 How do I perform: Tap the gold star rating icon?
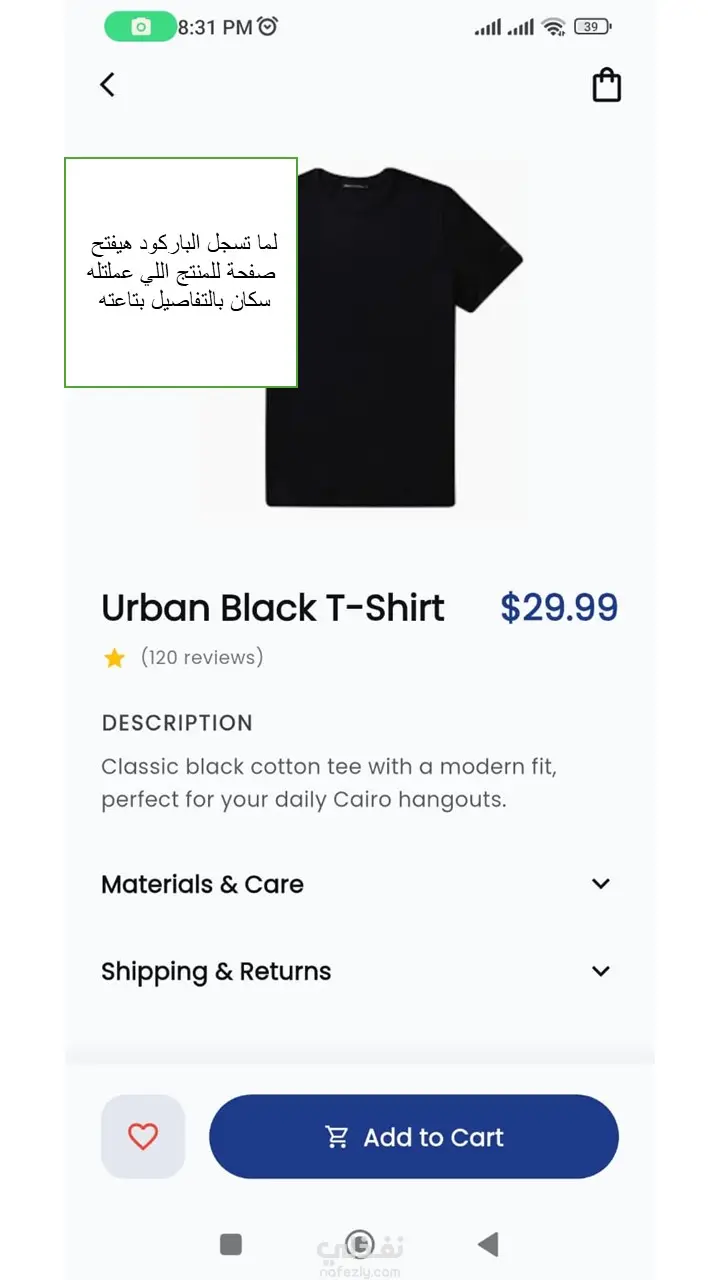click(x=115, y=658)
